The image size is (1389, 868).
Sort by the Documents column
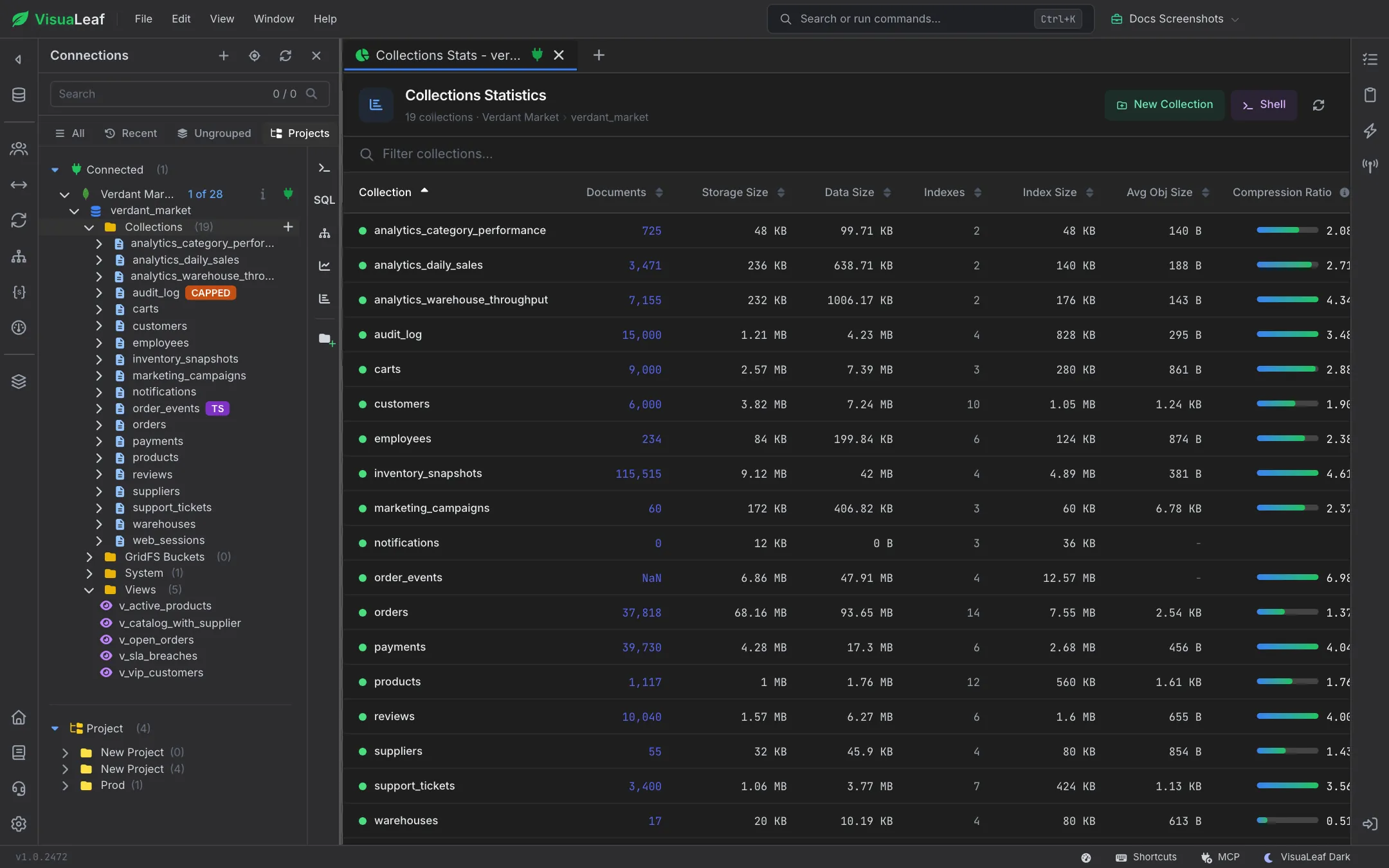coord(624,192)
